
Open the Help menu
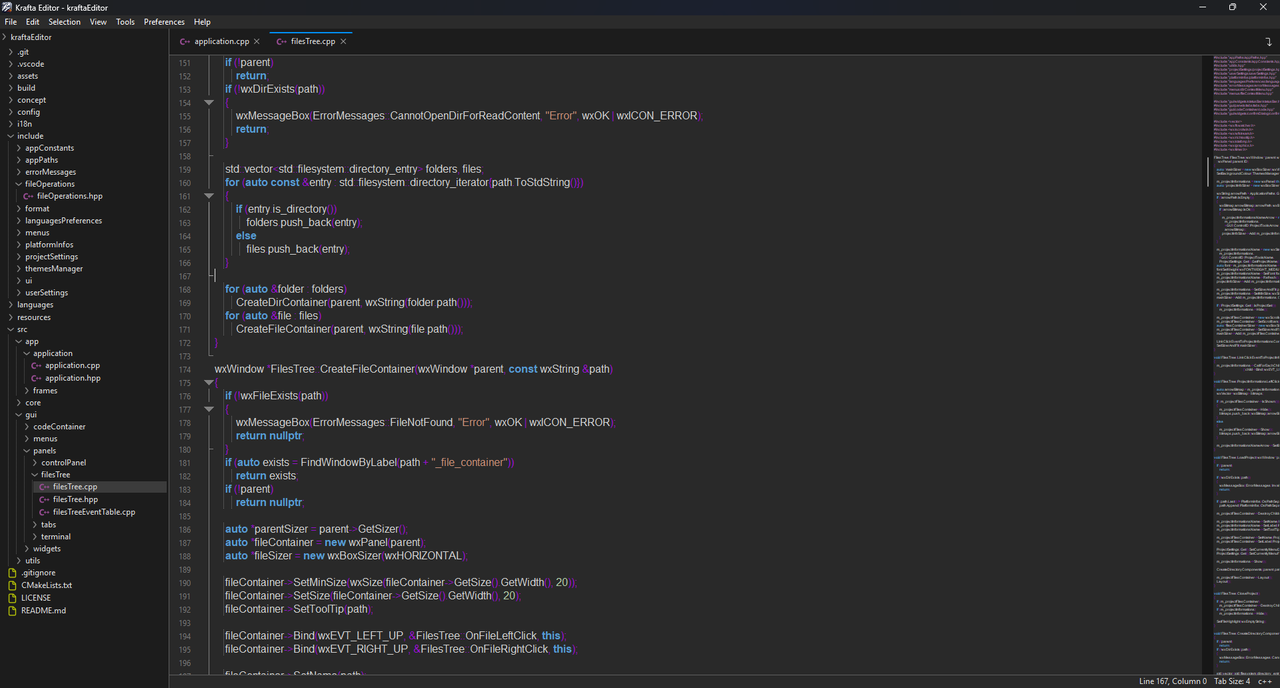(x=202, y=21)
